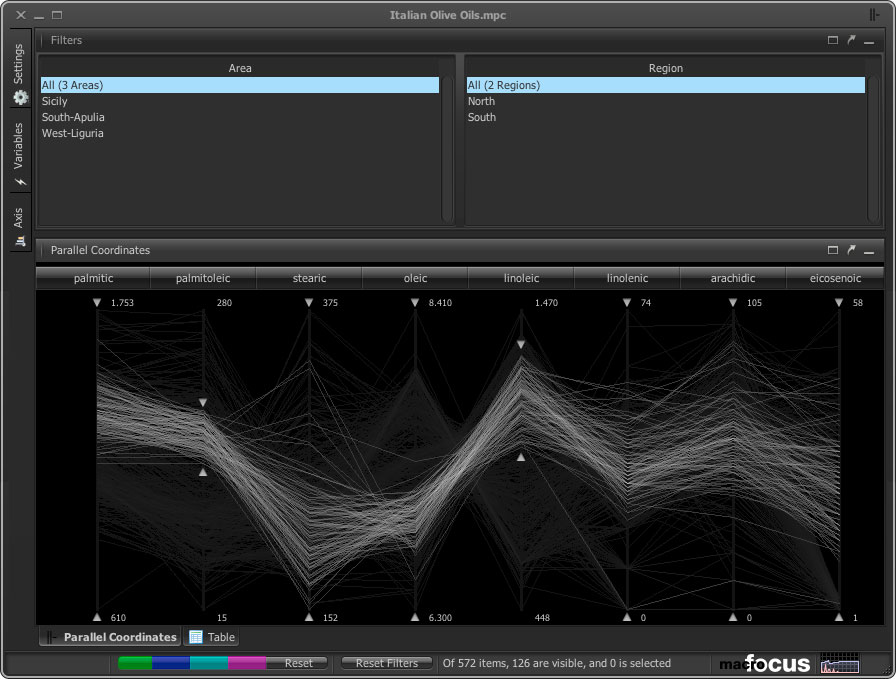The height and width of the screenshot is (679, 896).
Task: Switch to the Table tab
Action: pos(212,637)
